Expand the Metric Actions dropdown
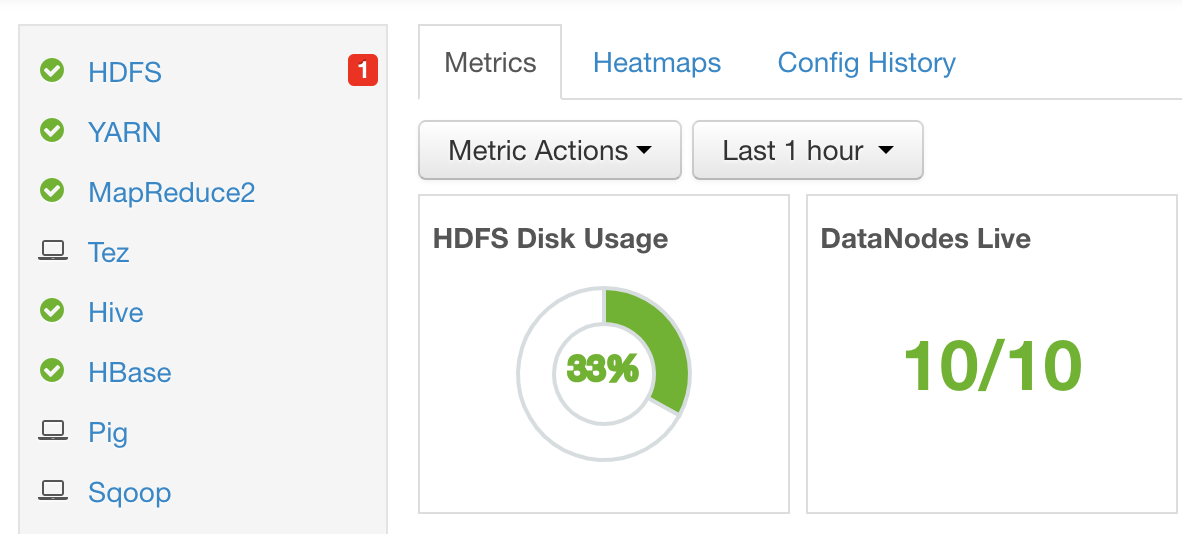 (550, 150)
